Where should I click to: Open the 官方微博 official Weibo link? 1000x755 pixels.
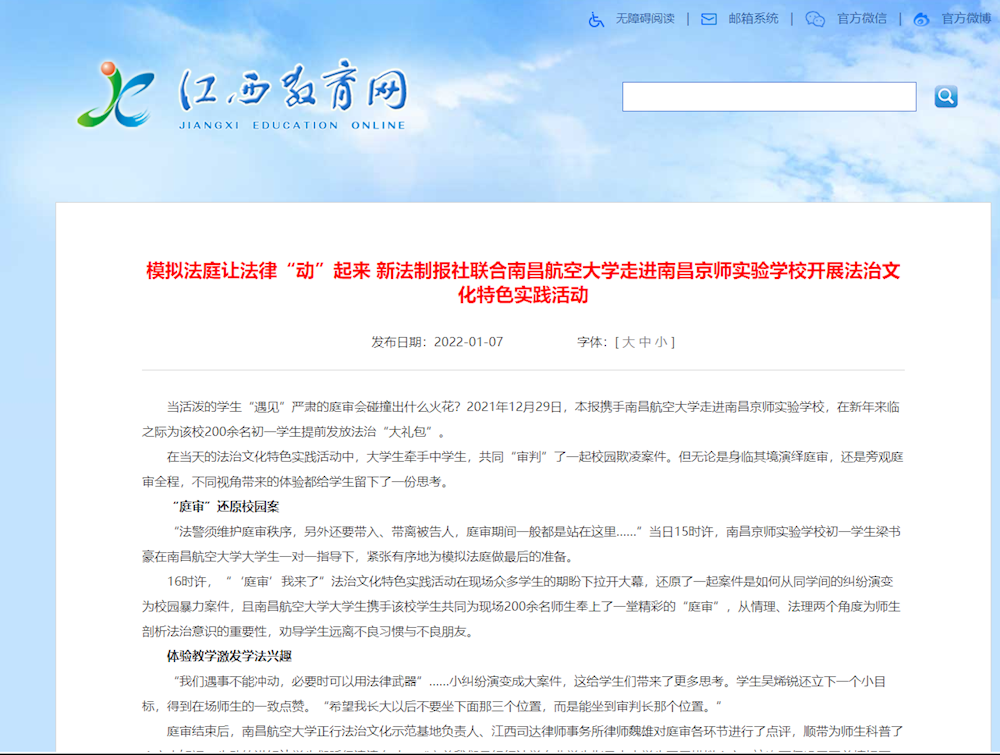click(x=965, y=19)
